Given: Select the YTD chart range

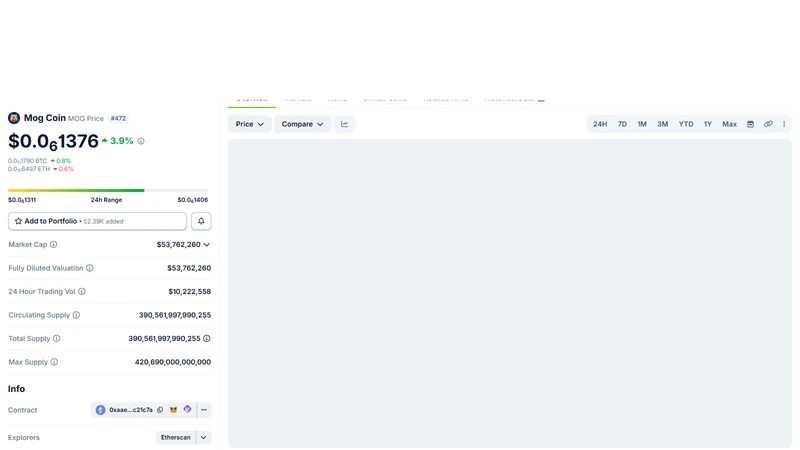Looking at the screenshot, I should click(686, 124).
